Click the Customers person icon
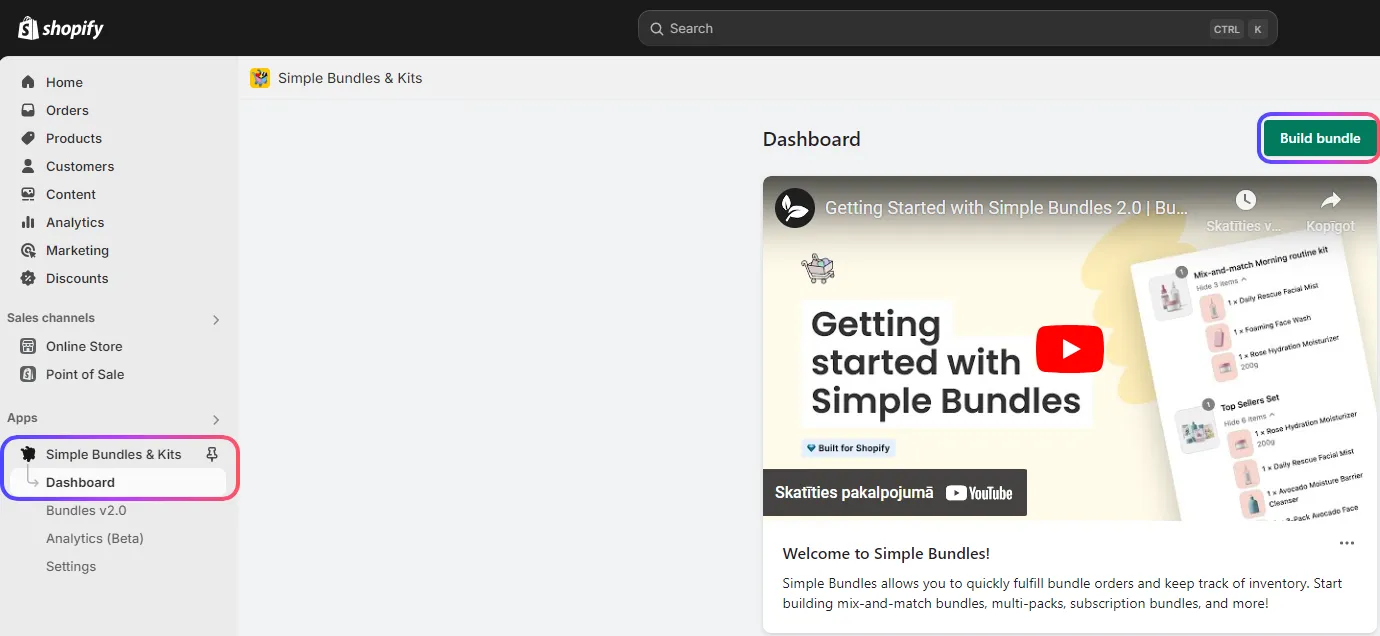This screenshot has width=1380, height=636. [x=28, y=166]
